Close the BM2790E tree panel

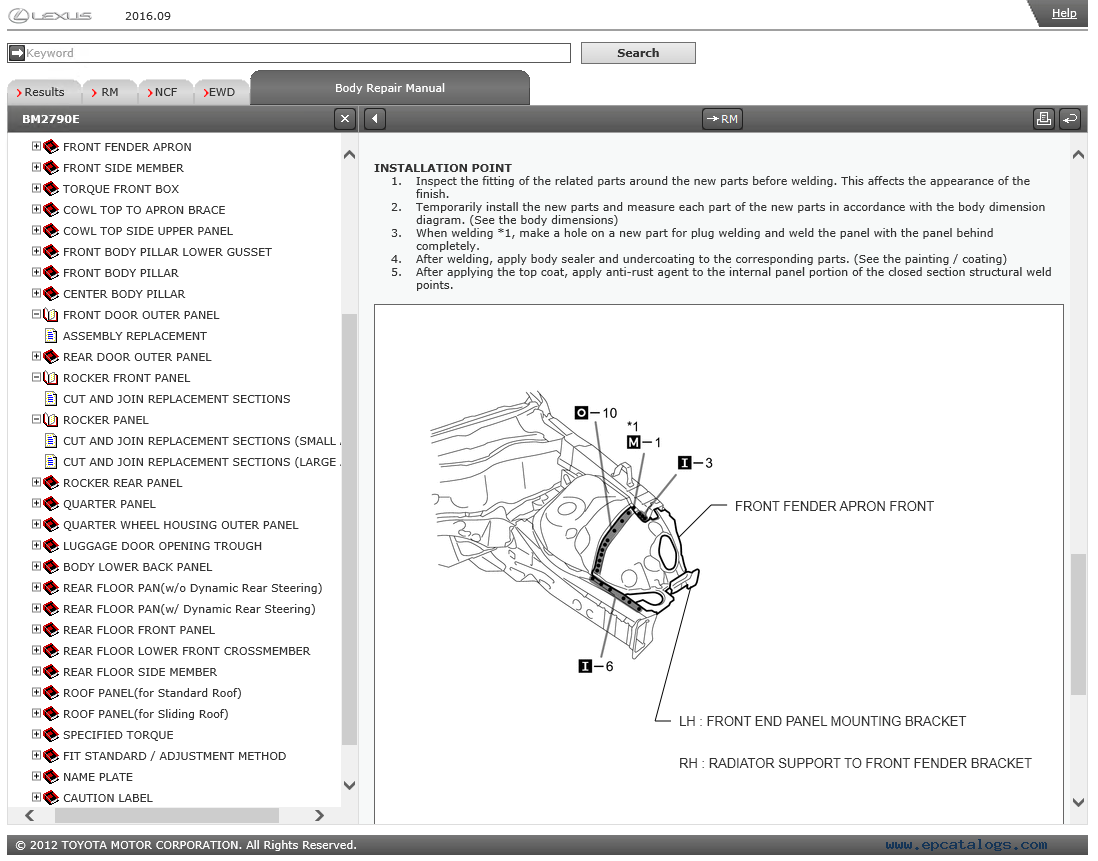[x=345, y=119]
